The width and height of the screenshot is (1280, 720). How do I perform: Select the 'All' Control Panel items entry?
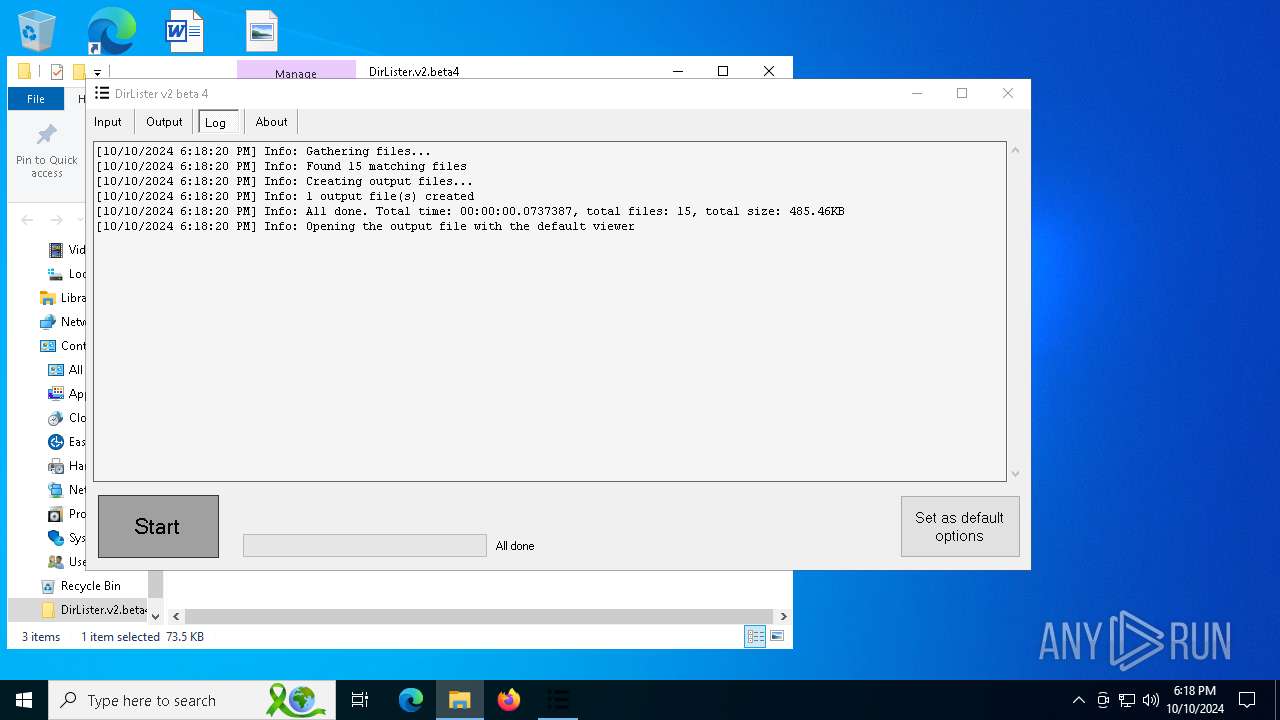(66, 370)
